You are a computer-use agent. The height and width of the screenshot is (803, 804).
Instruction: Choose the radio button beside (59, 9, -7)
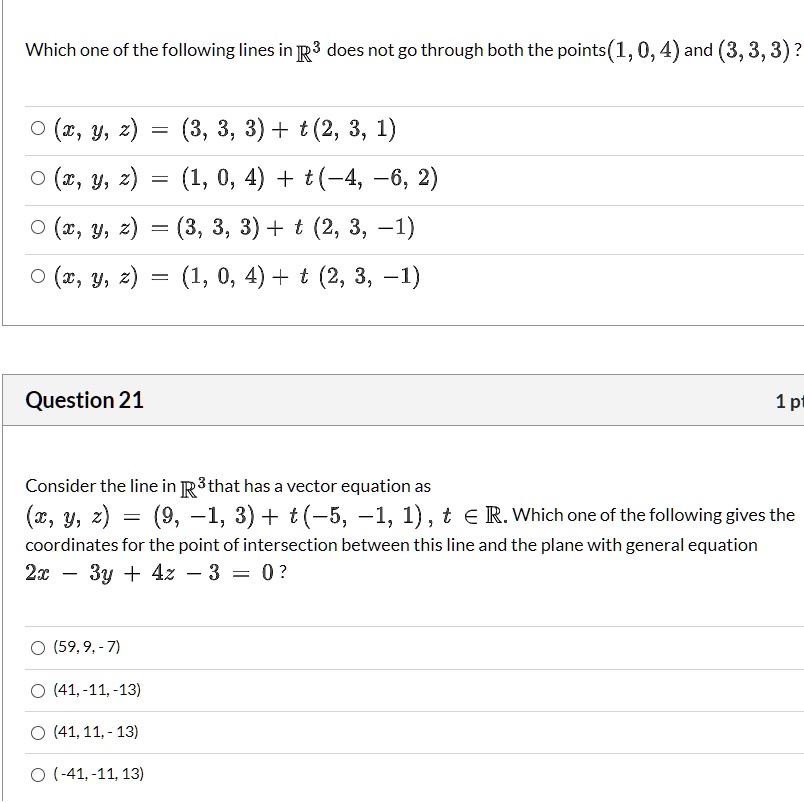coord(38,648)
